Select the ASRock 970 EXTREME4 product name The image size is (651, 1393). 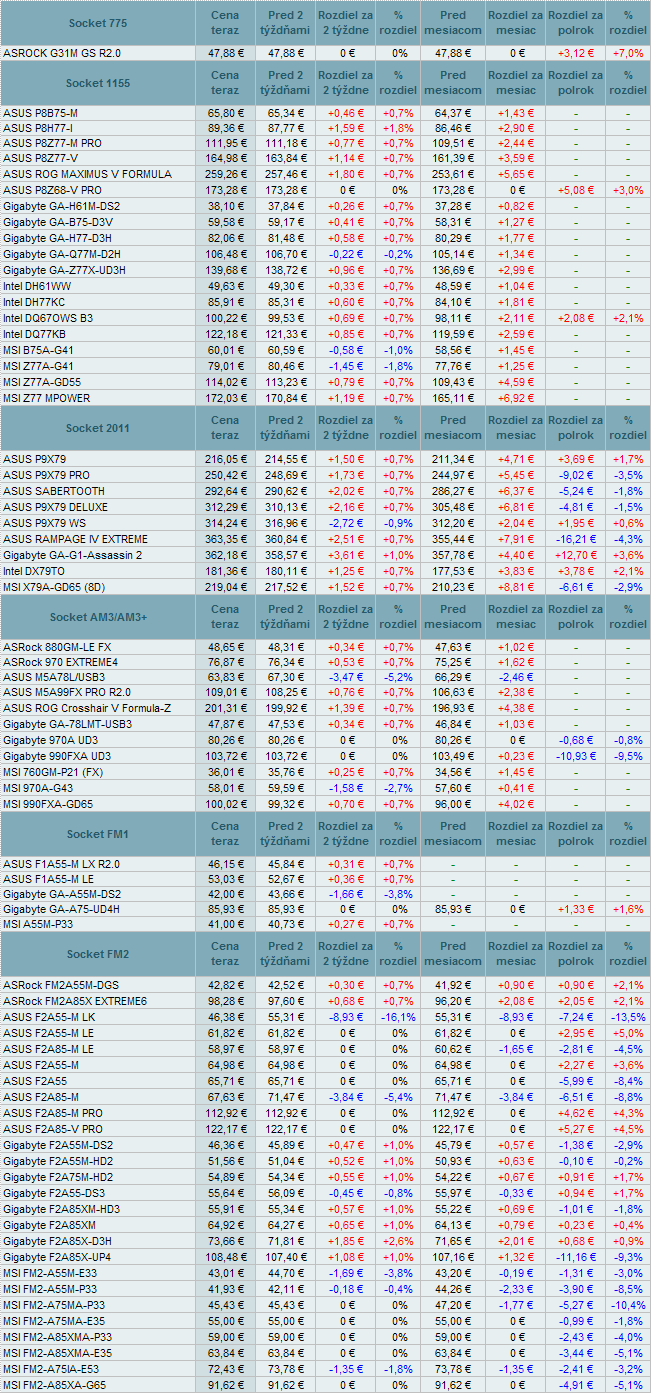point(60,662)
